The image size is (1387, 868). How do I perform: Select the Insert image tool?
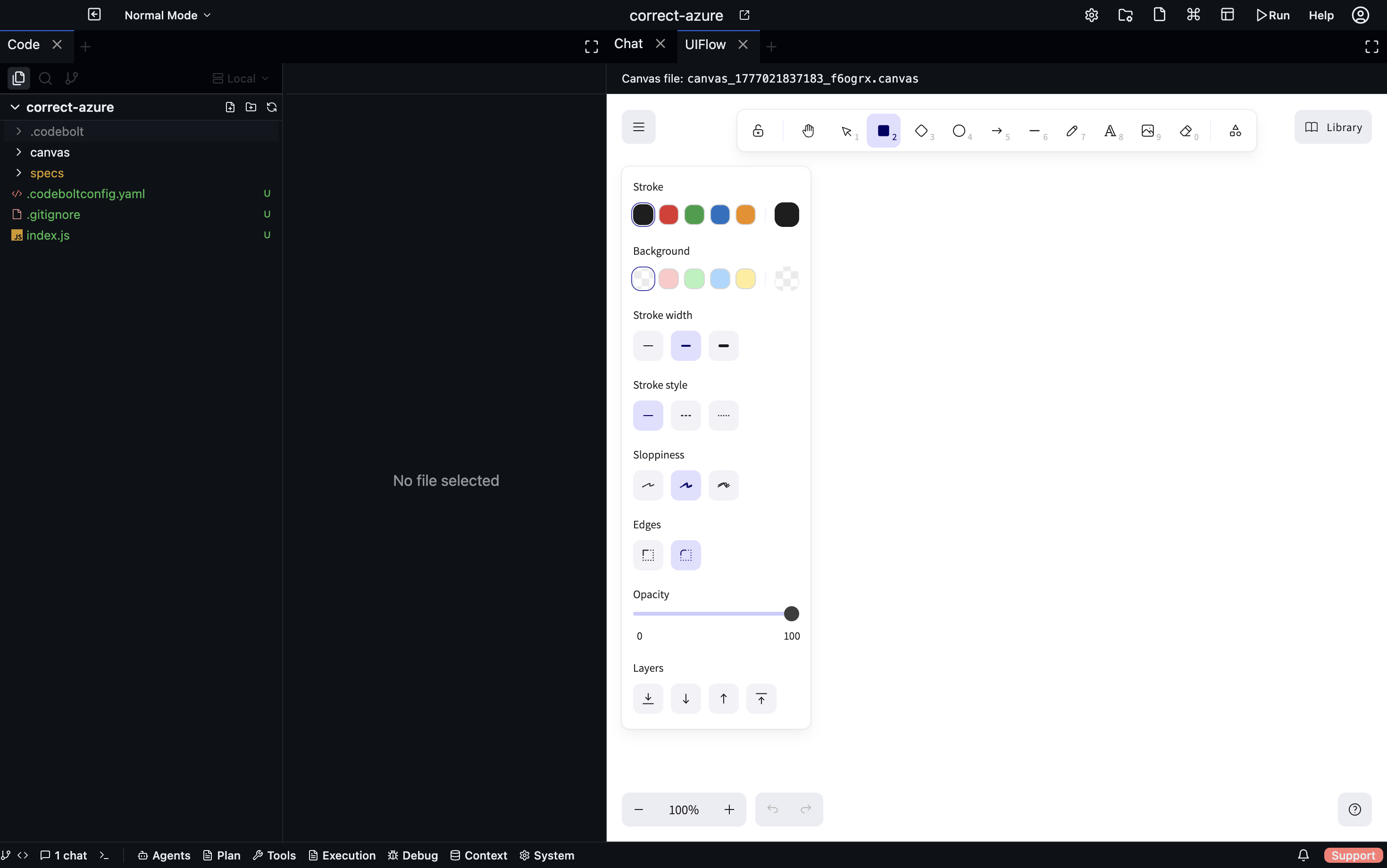[x=1148, y=131]
